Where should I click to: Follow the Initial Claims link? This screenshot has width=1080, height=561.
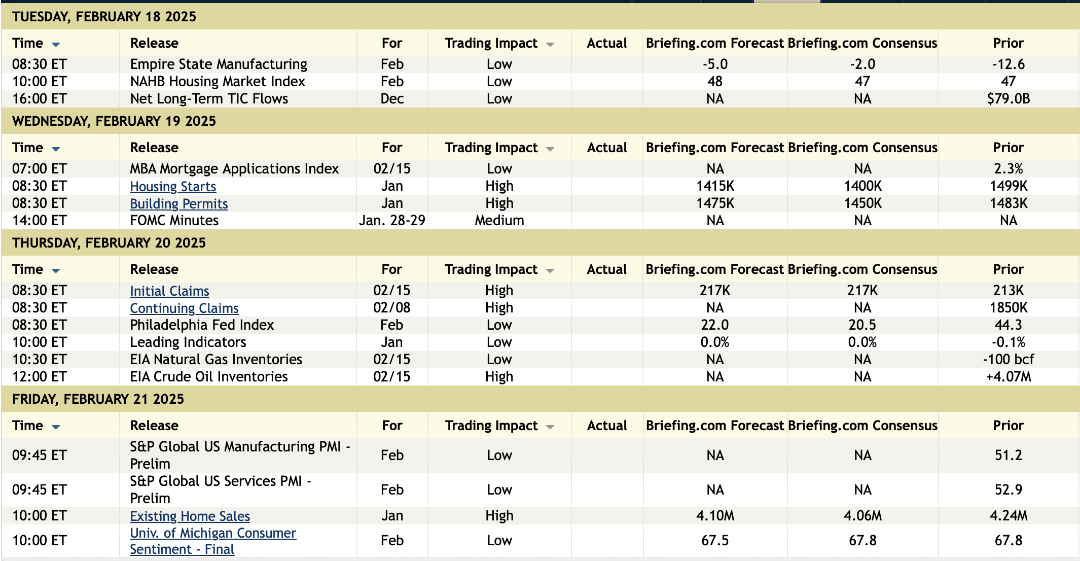tap(170, 291)
